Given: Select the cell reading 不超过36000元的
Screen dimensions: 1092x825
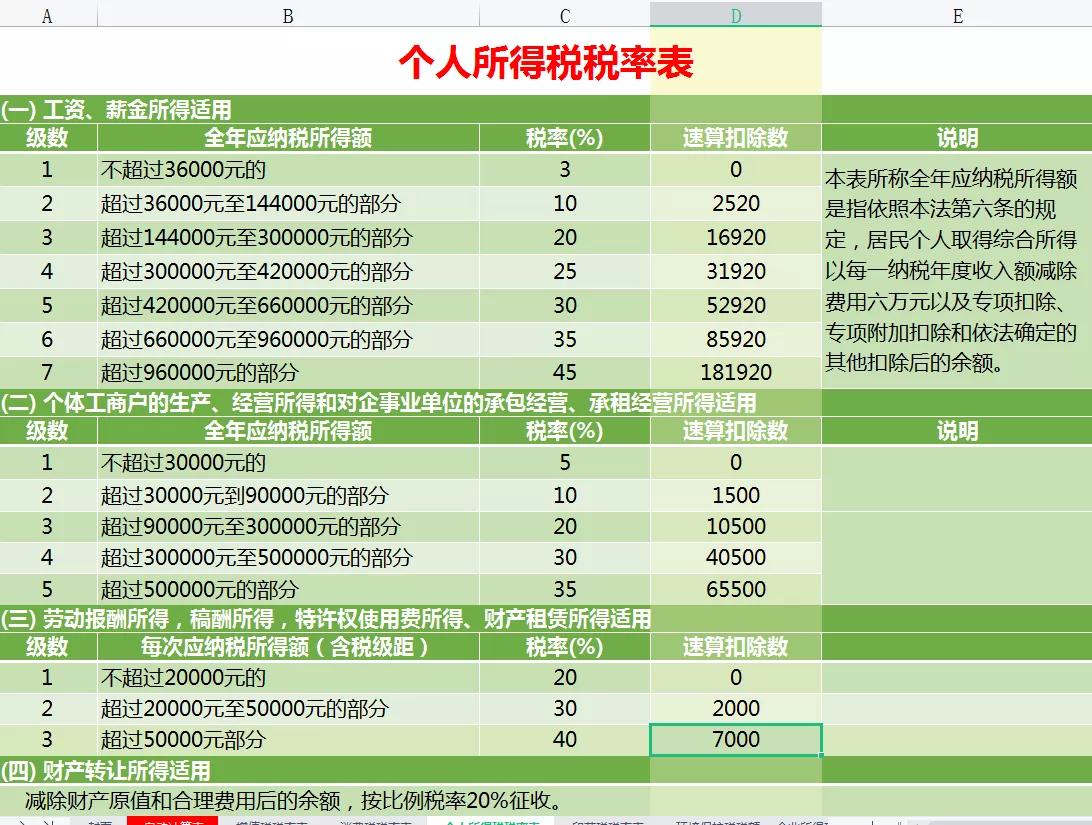Looking at the screenshot, I should pyautogui.click(x=287, y=170).
